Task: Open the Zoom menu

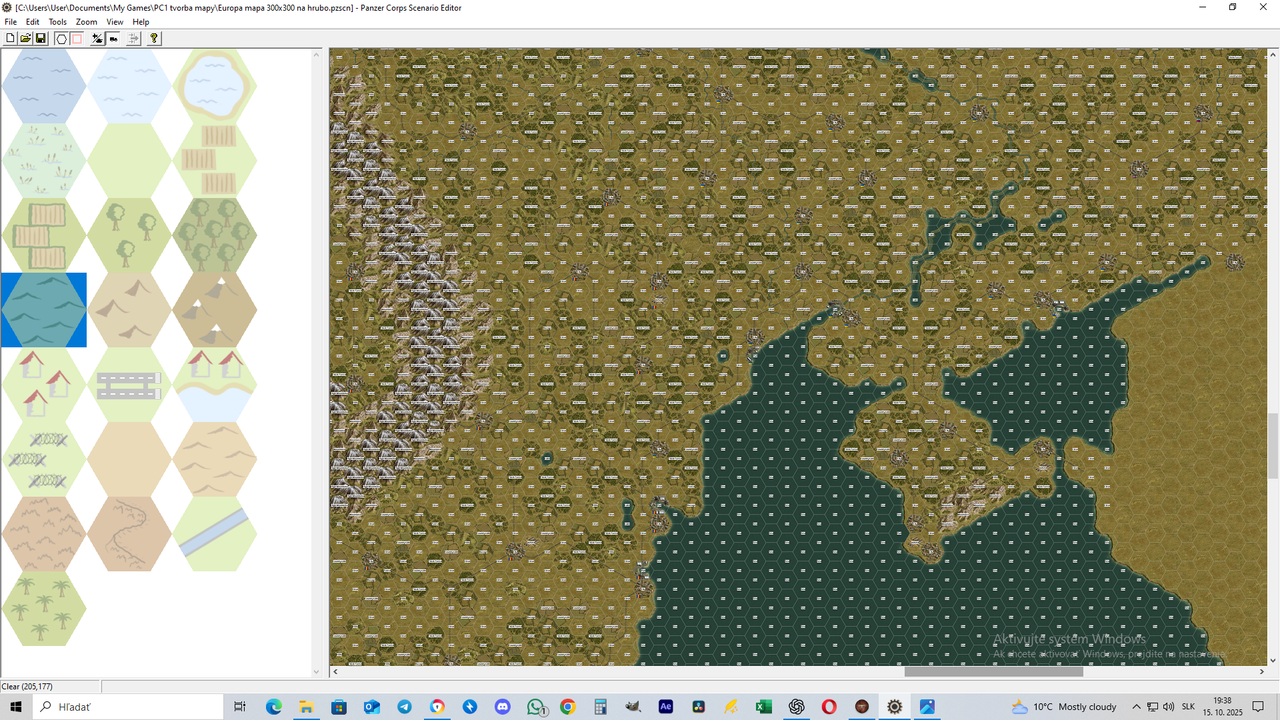Action: [x=87, y=22]
